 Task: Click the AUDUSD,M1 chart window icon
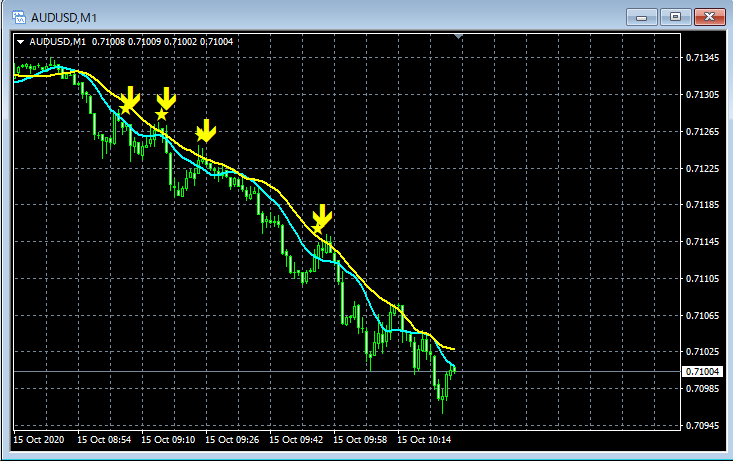(x=19, y=17)
